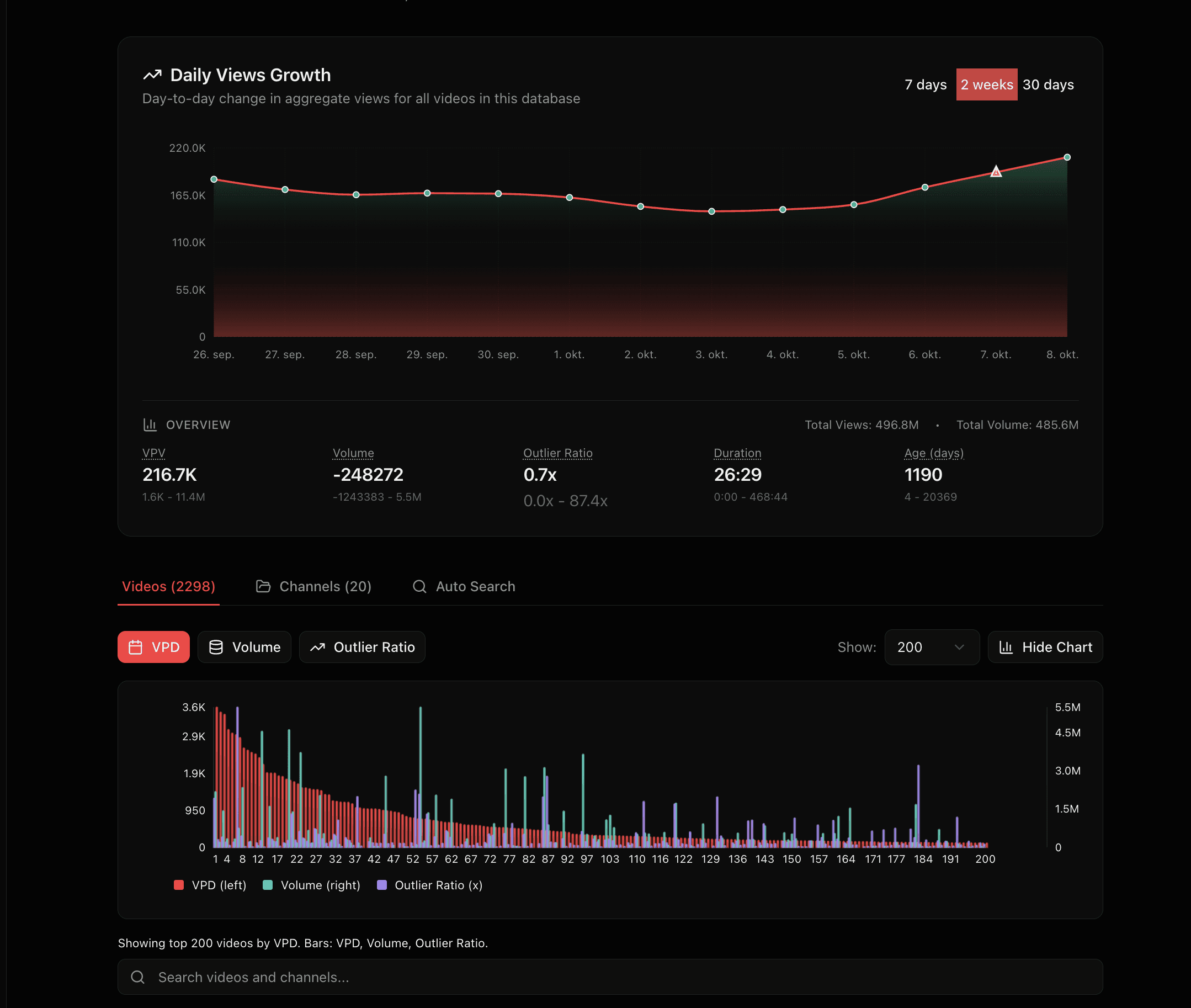1191x1008 pixels.
Task: Click the magnifier icon on Auto Search tab
Action: point(420,586)
